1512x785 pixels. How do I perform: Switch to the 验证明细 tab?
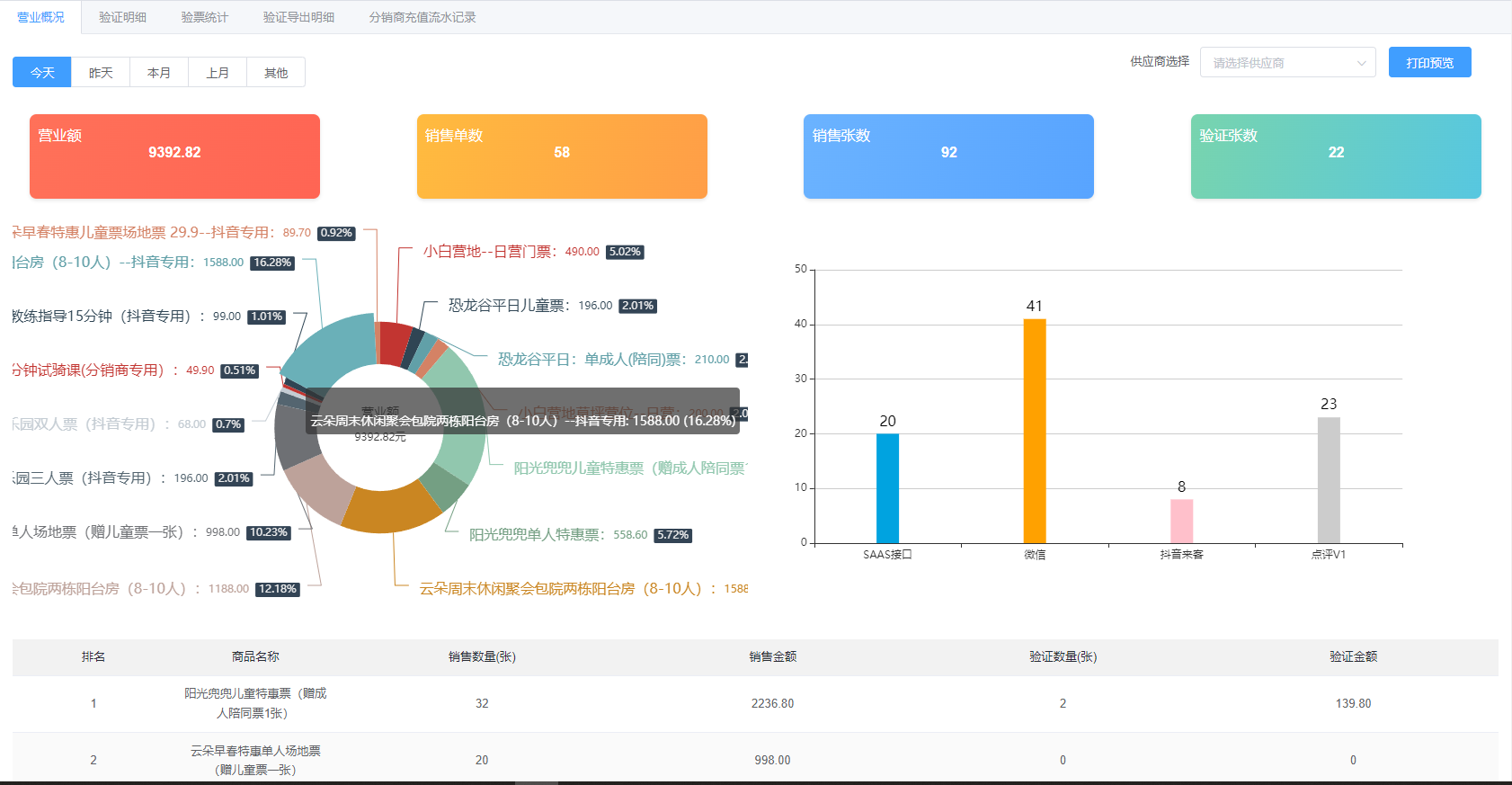[122, 17]
